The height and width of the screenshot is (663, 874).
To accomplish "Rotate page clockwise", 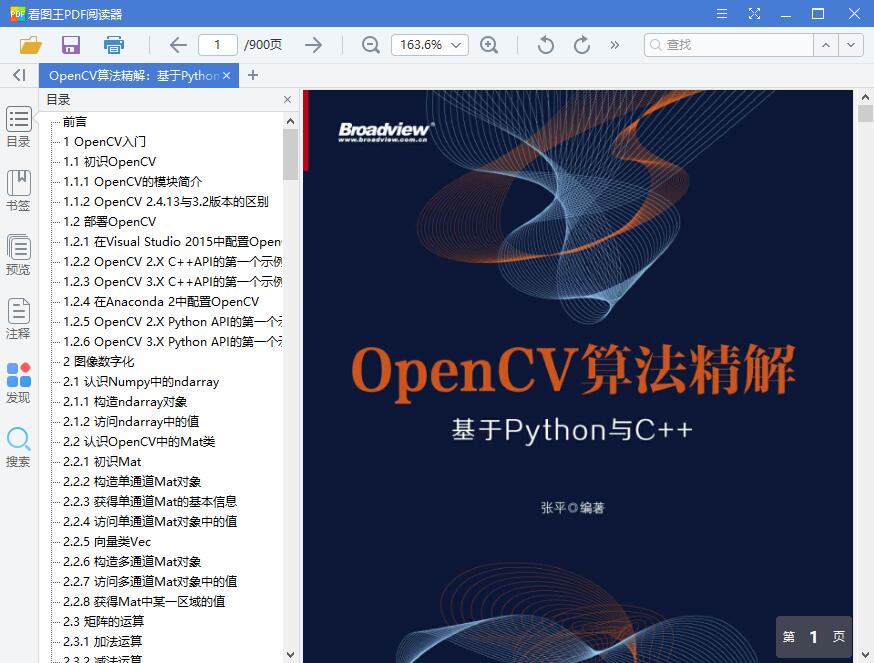I will [581, 45].
